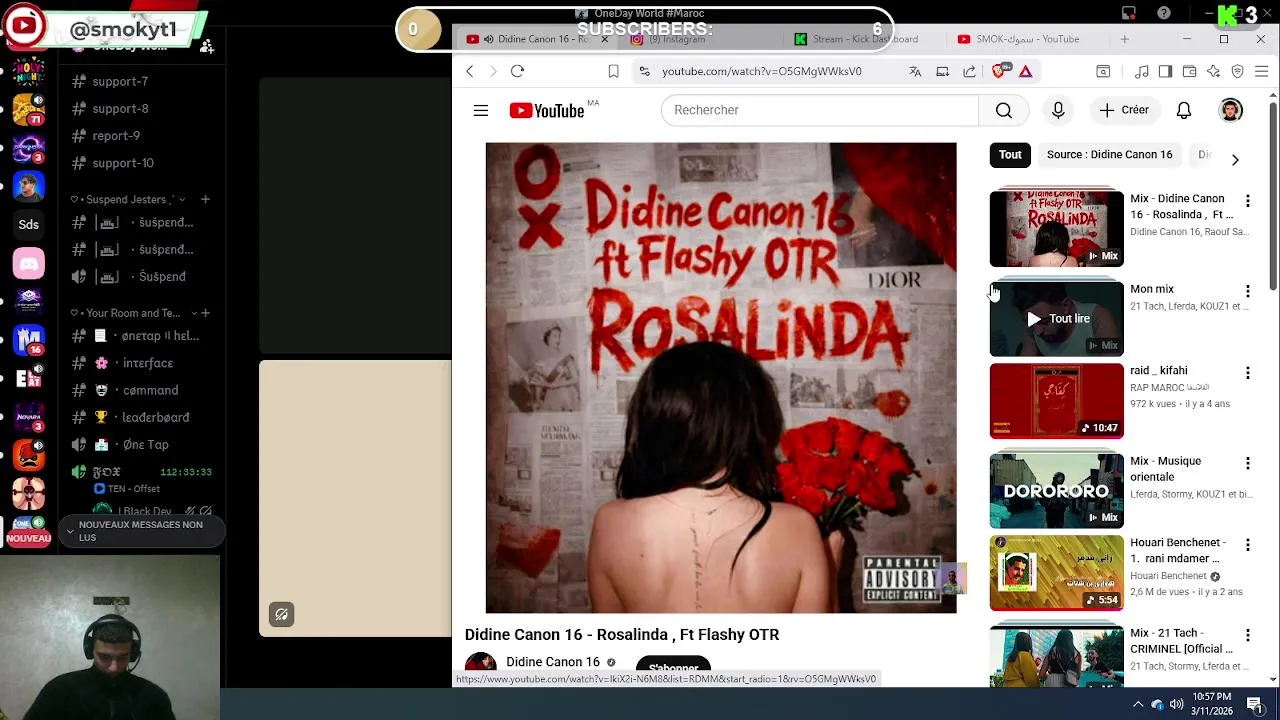Open Windows notification center icon
The width and height of the screenshot is (1280, 720).
(1256, 704)
